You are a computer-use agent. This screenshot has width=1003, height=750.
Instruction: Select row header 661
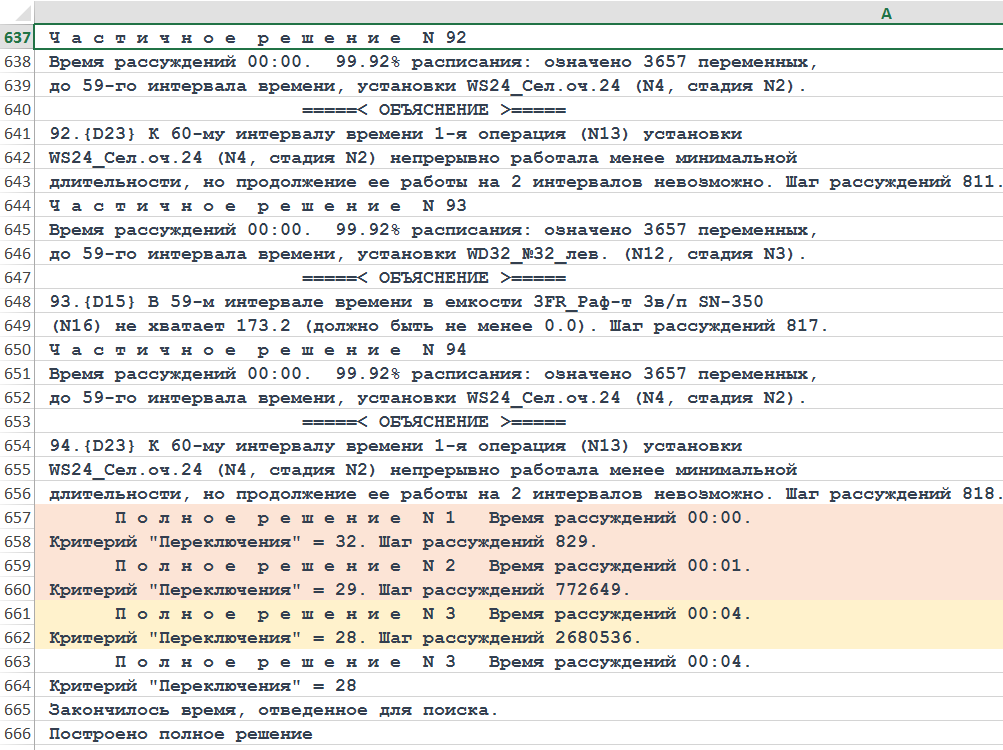18,614
